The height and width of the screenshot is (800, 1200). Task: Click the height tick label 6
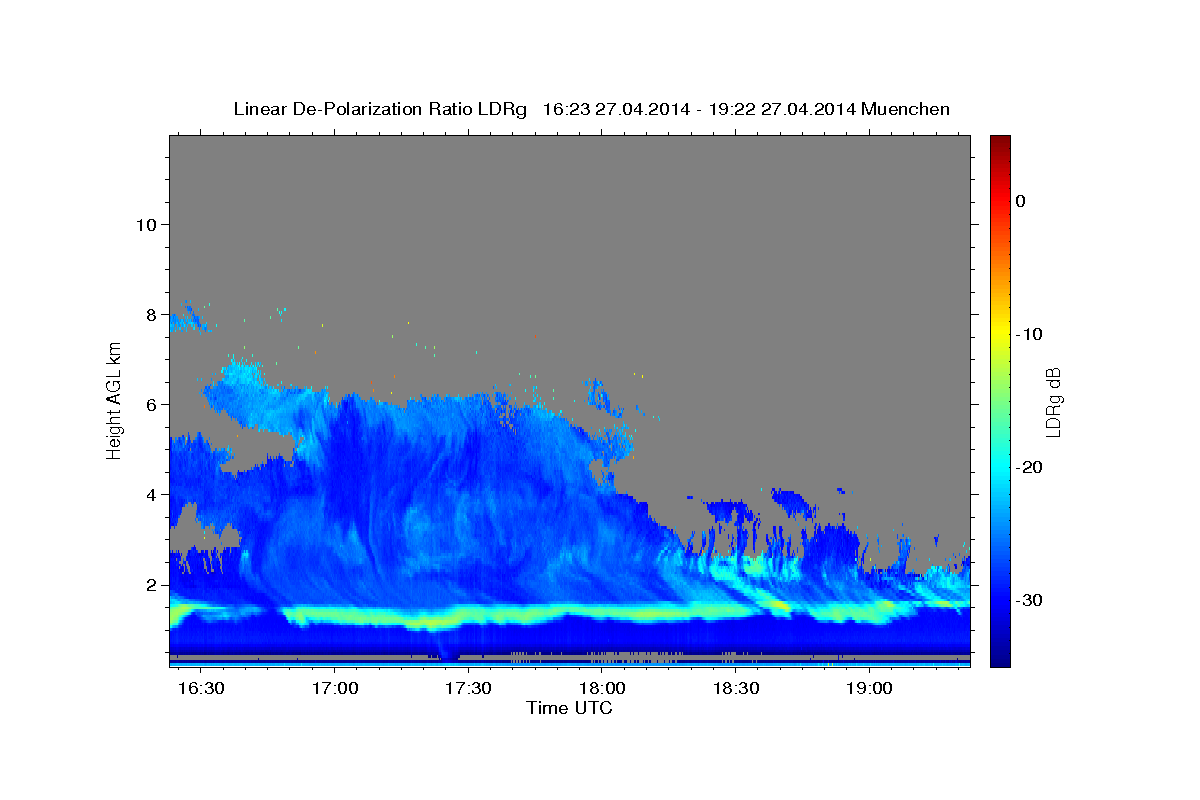coord(150,405)
